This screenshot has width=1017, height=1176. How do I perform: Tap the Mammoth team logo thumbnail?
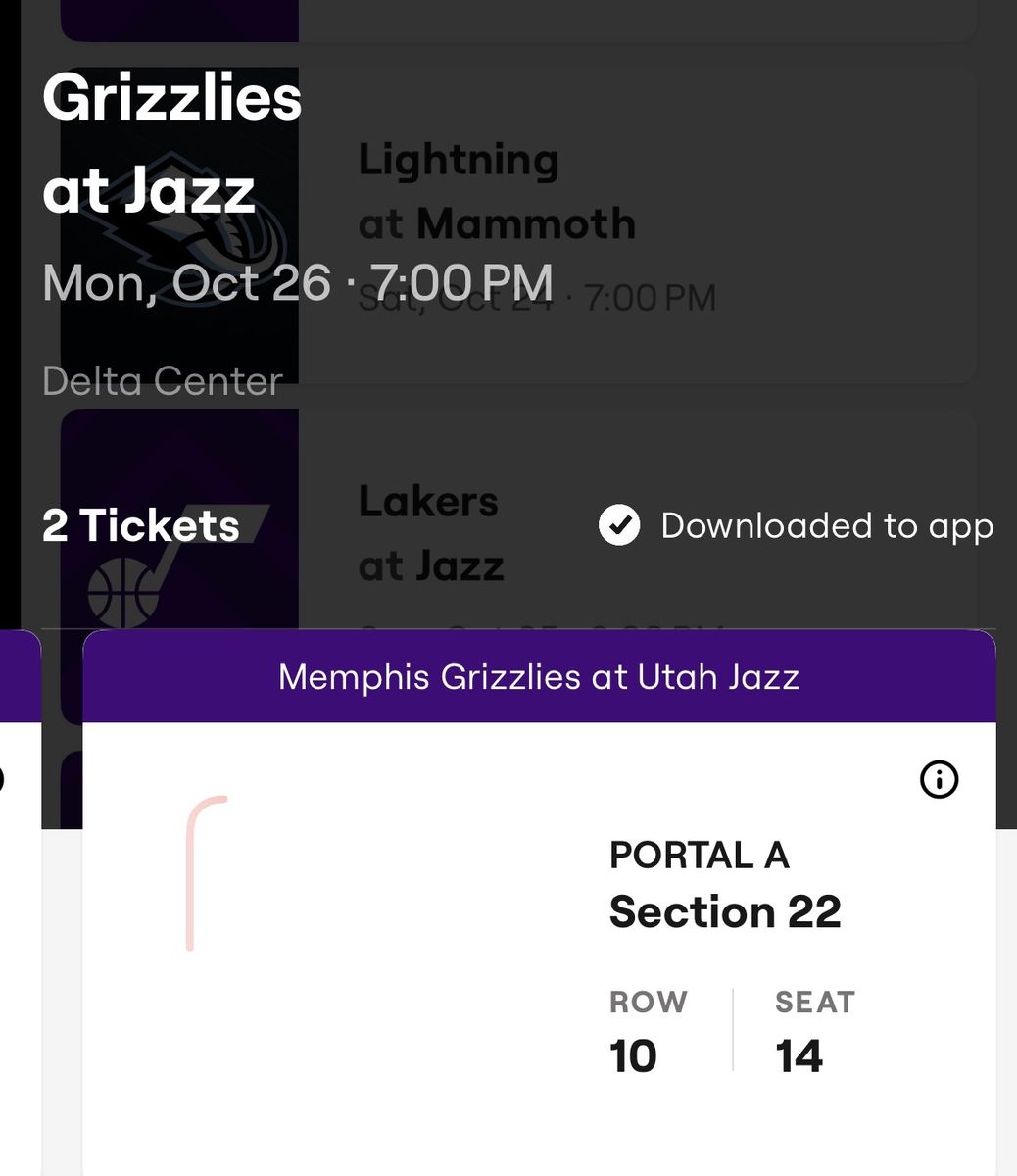pos(179,225)
